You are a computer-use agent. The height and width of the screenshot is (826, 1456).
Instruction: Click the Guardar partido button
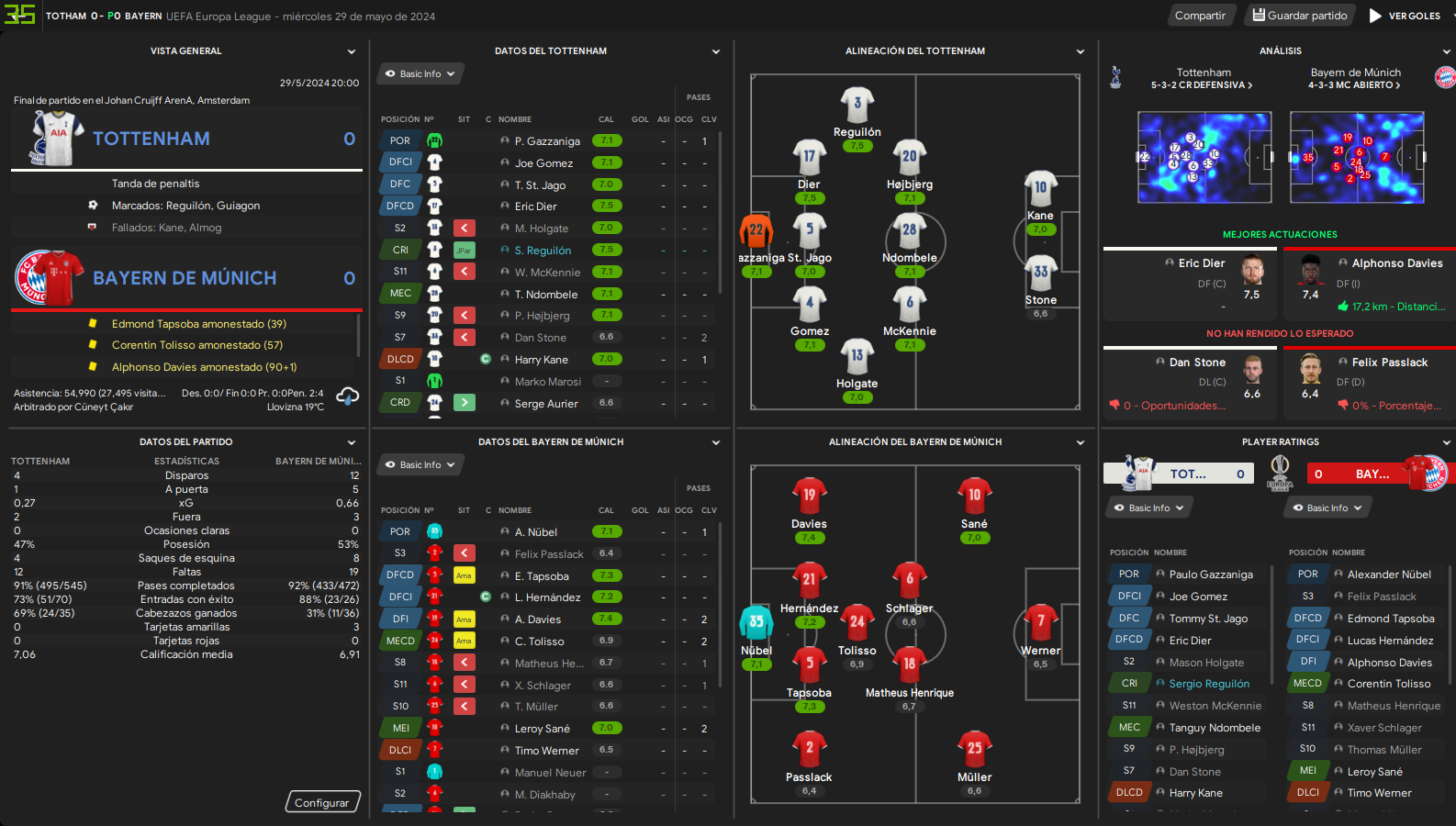tap(1300, 16)
